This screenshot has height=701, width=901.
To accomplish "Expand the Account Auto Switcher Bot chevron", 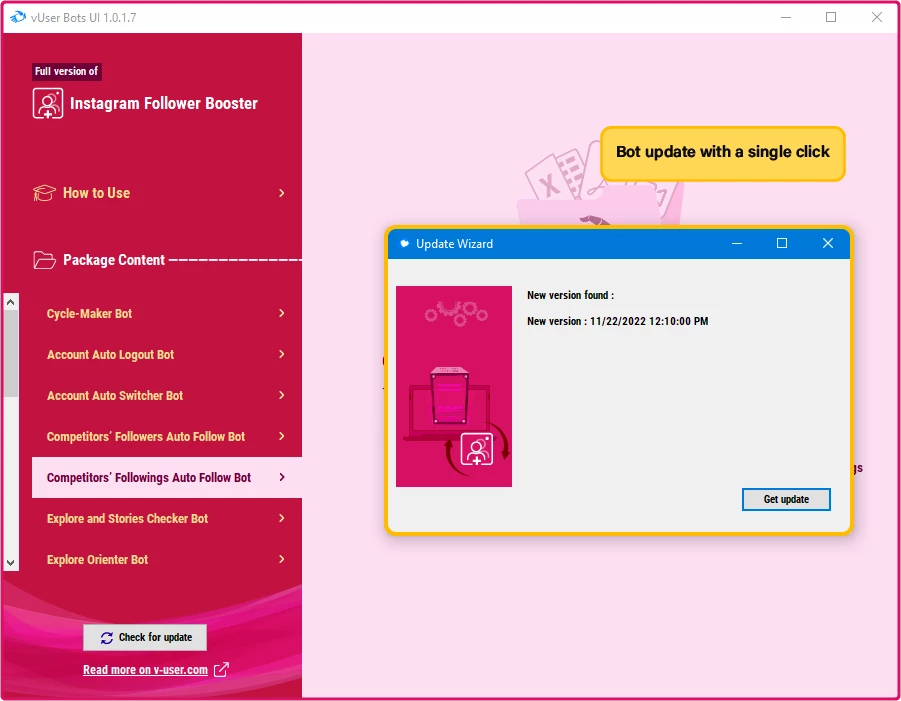I will tap(282, 395).
